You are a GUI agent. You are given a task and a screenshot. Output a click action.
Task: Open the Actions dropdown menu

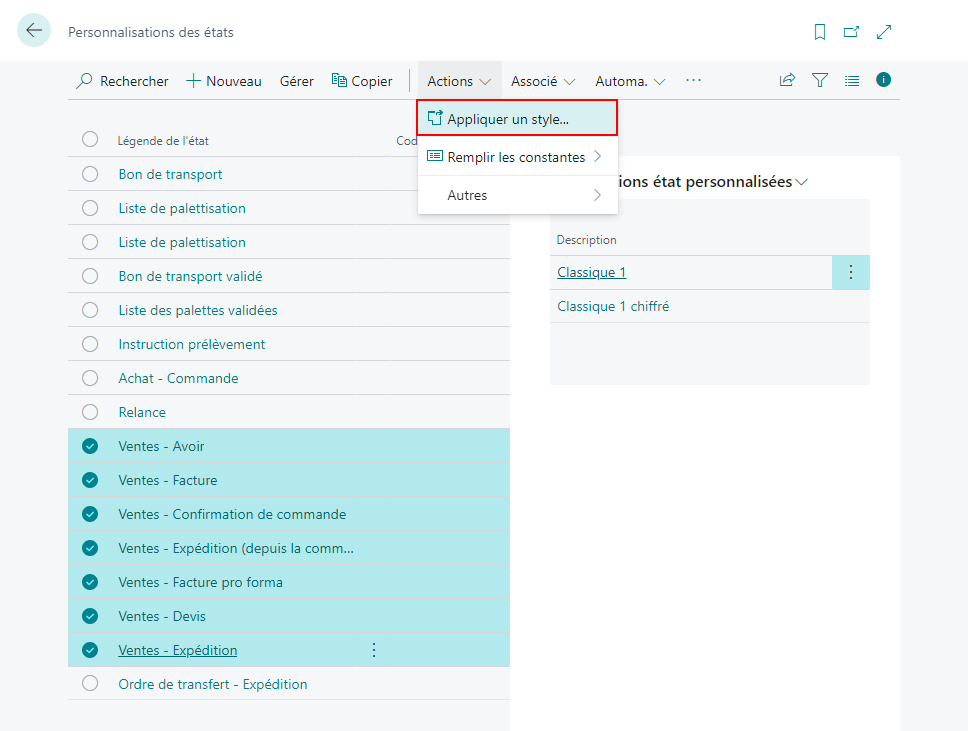click(x=459, y=81)
